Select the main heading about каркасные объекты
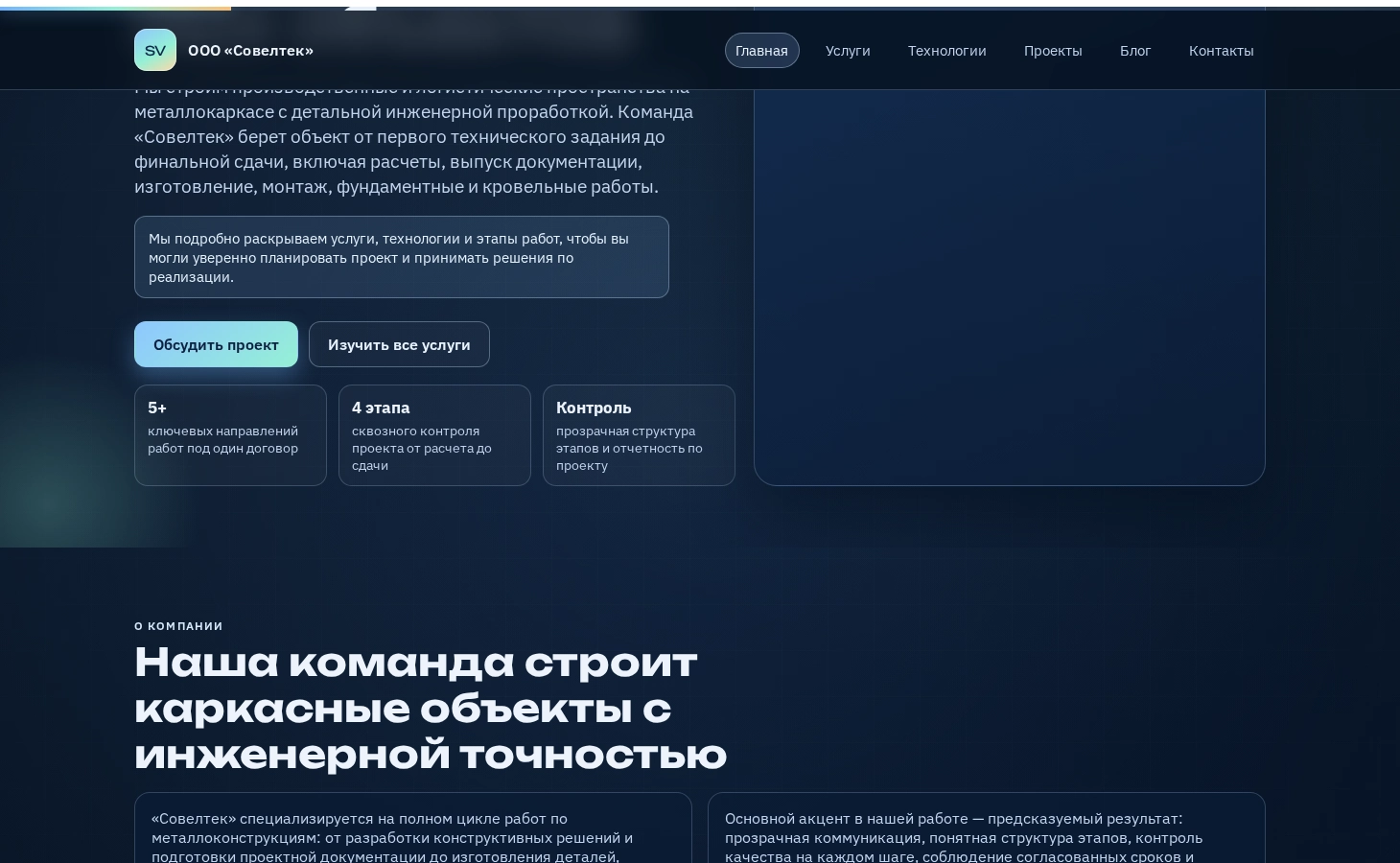Viewport: 1400px width, 863px height. [x=431, y=708]
